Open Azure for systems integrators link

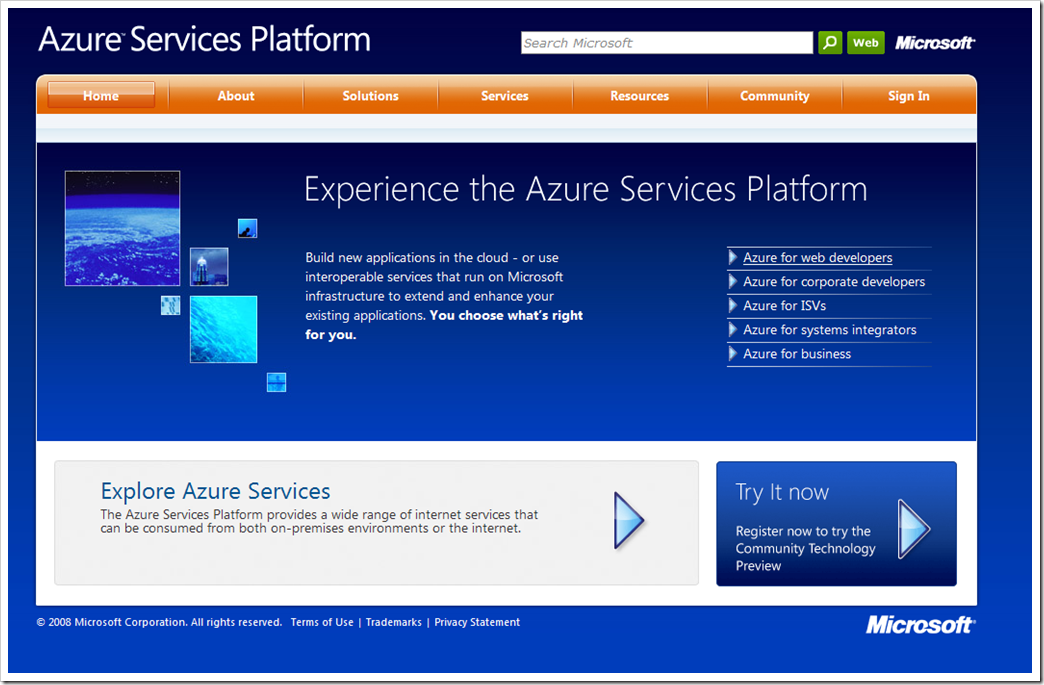coord(829,330)
